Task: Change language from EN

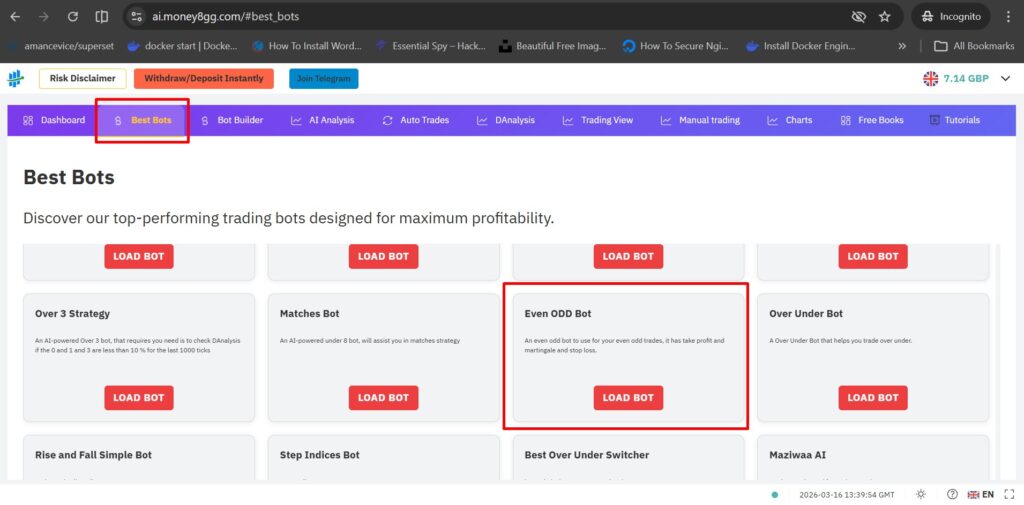Action: [981, 495]
